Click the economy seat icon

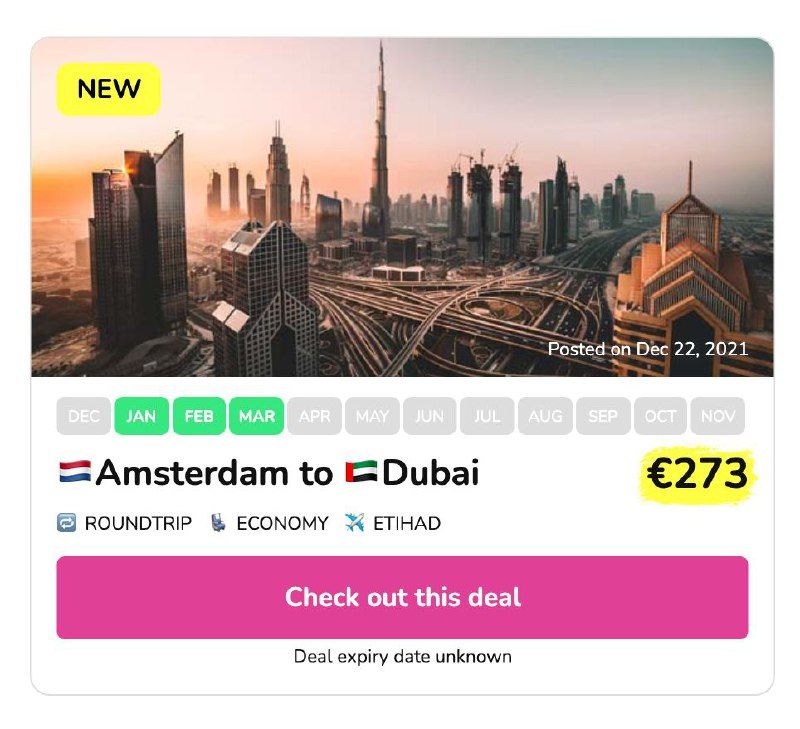coord(218,523)
